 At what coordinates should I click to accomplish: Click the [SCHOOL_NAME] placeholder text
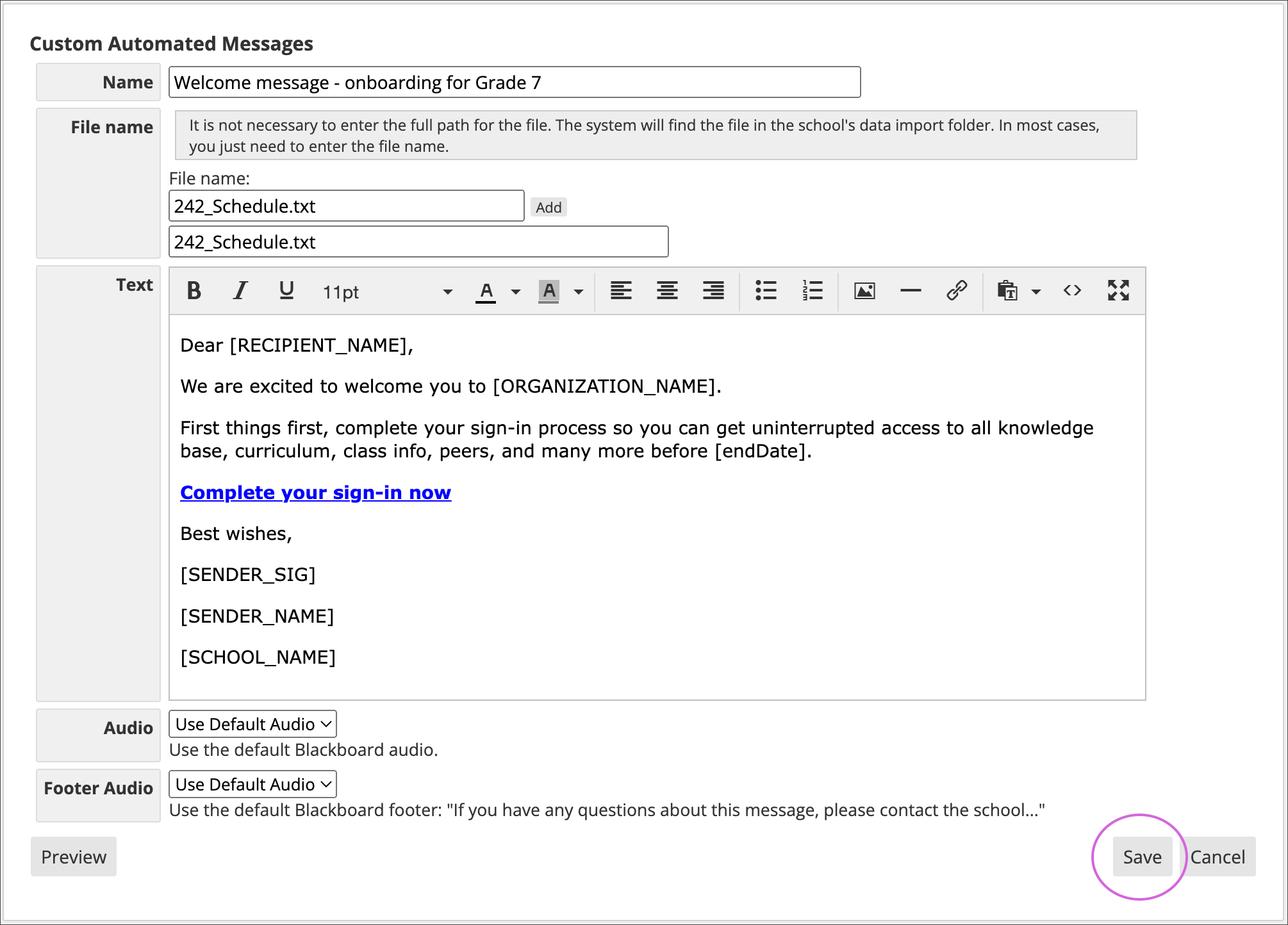click(x=258, y=657)
